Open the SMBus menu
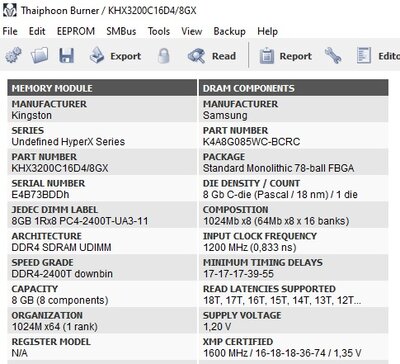This screenshot has height=364, width=400. [121, 31]
